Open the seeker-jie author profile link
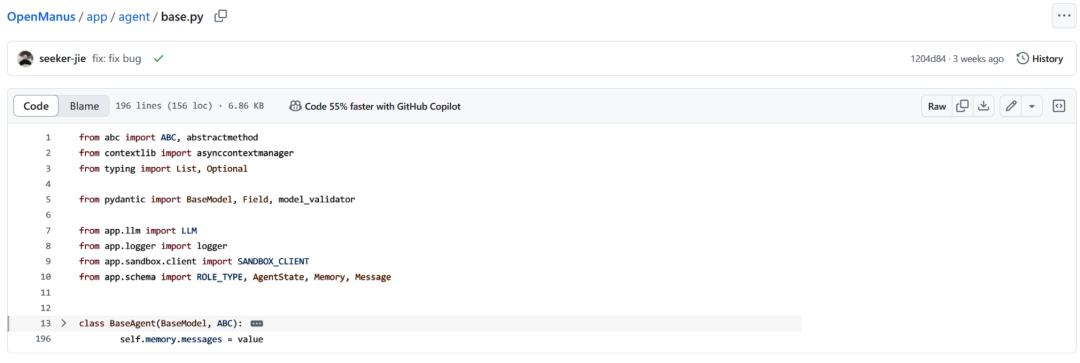1080x363 pixels. (63, 59)
